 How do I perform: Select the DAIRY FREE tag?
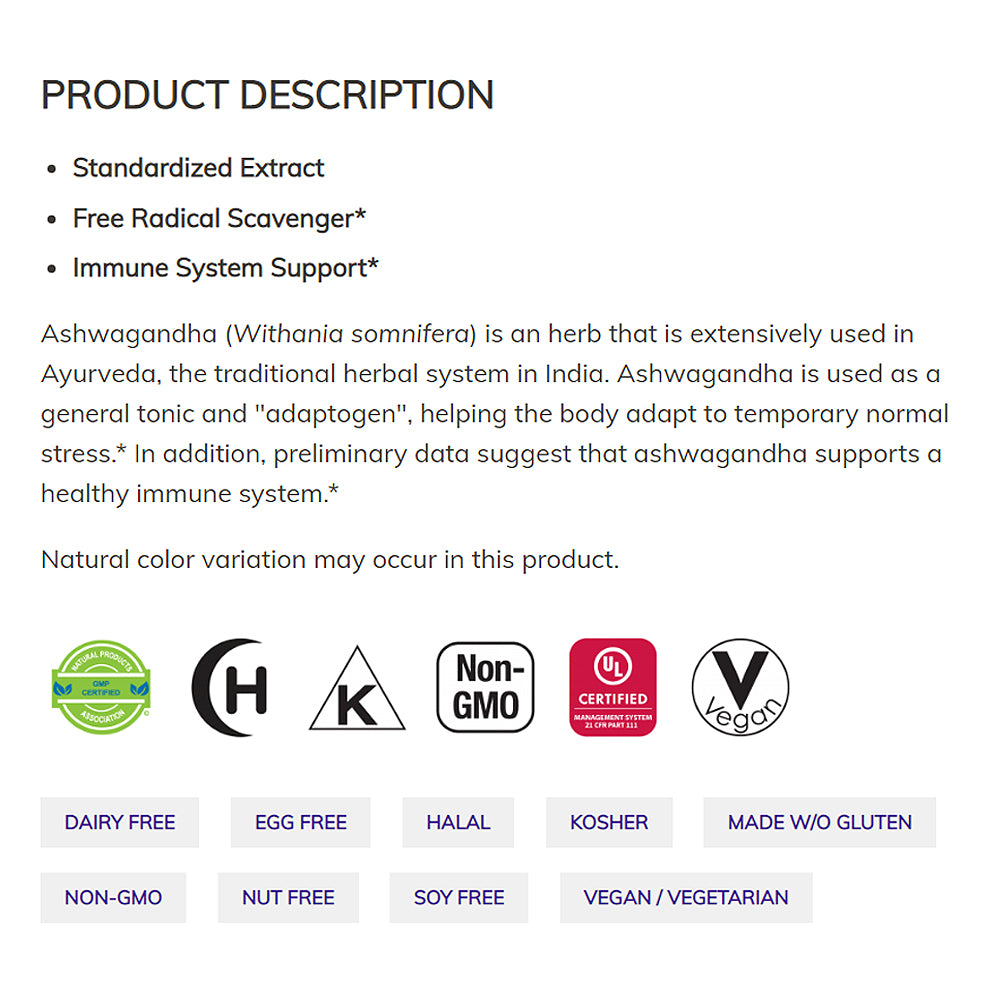(x=120, y=822)
